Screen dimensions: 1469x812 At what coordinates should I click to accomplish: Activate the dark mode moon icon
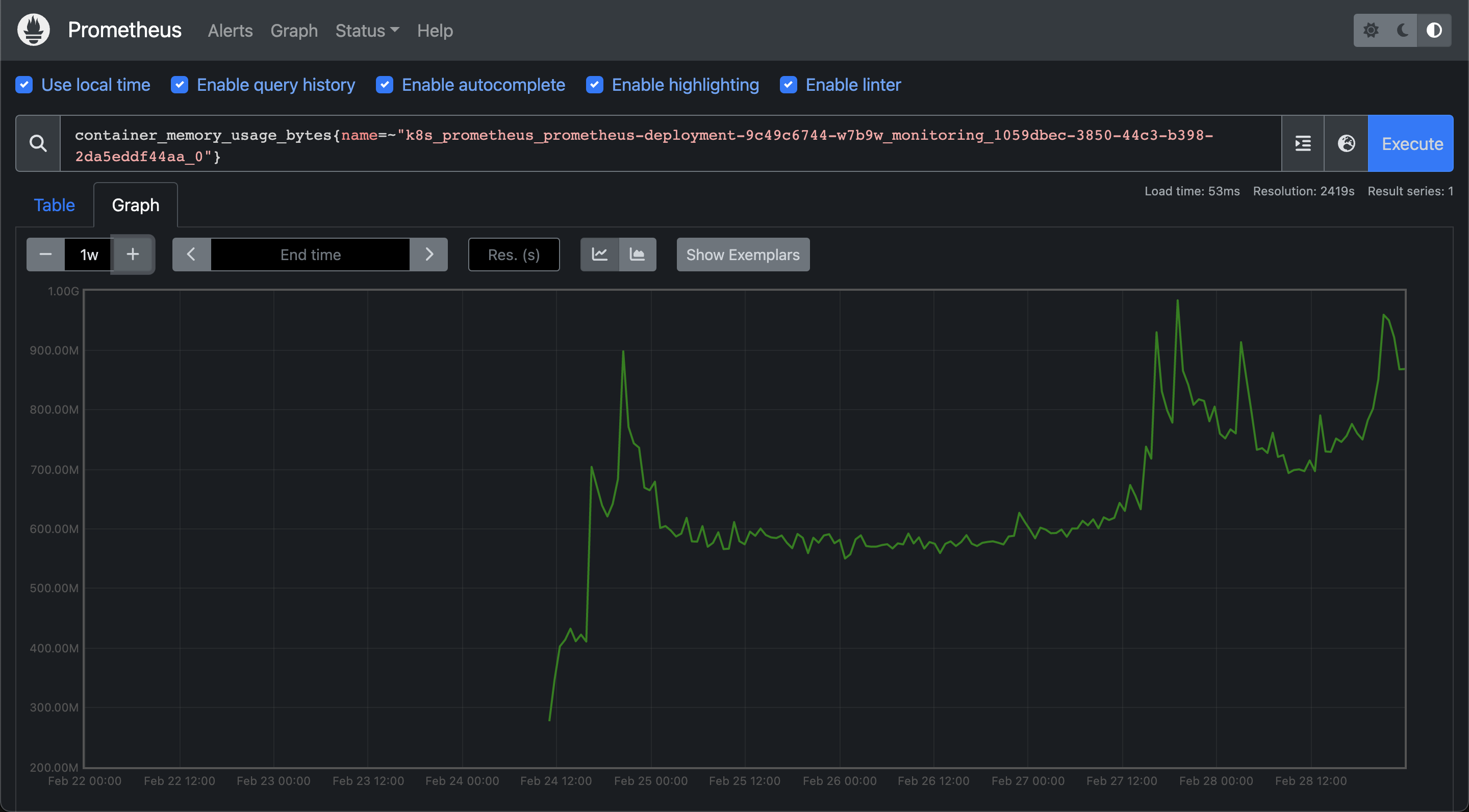point(1401,30)
